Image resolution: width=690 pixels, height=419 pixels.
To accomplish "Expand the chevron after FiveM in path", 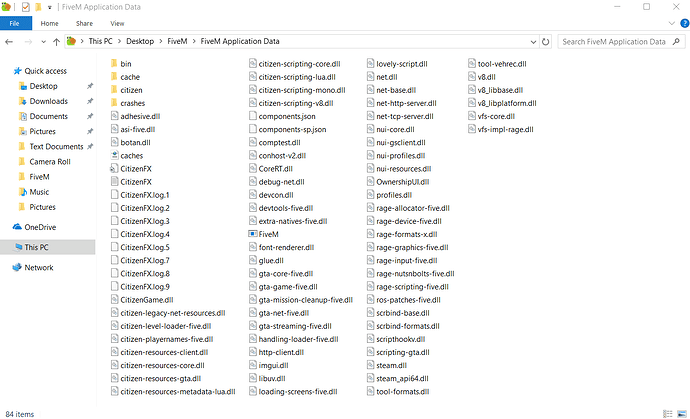I will pyautogui.click(x=194, y=41).
